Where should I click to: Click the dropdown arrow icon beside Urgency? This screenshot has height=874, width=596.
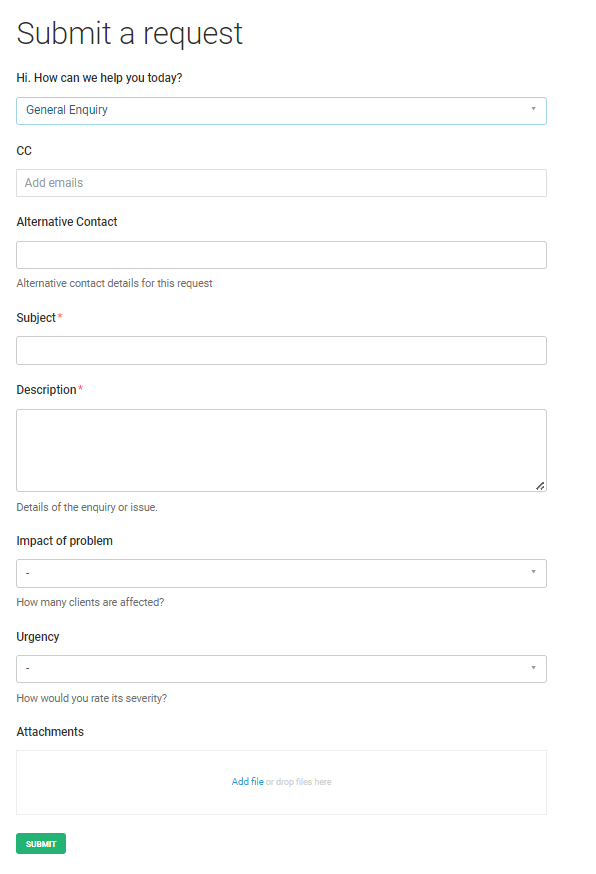pyautogui.click(x=534, y=668)
